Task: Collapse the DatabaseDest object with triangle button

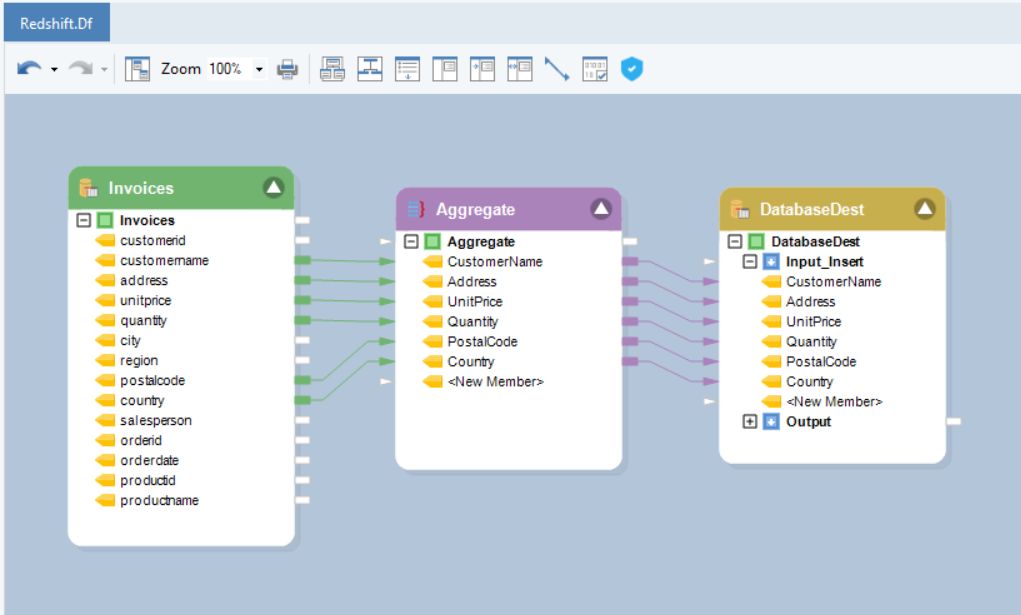Action: click(x=924, y=208)
